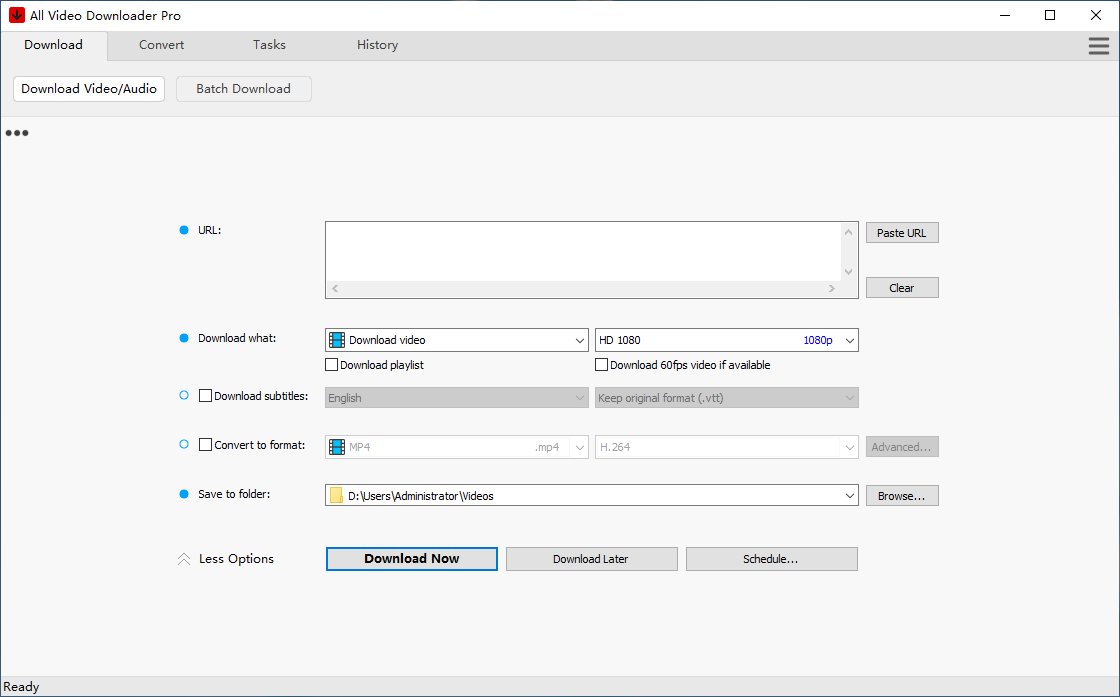The image size is (1120, 697).
Task: Select the Download Video/Audio sub-tab
Action: pos(89,89)
